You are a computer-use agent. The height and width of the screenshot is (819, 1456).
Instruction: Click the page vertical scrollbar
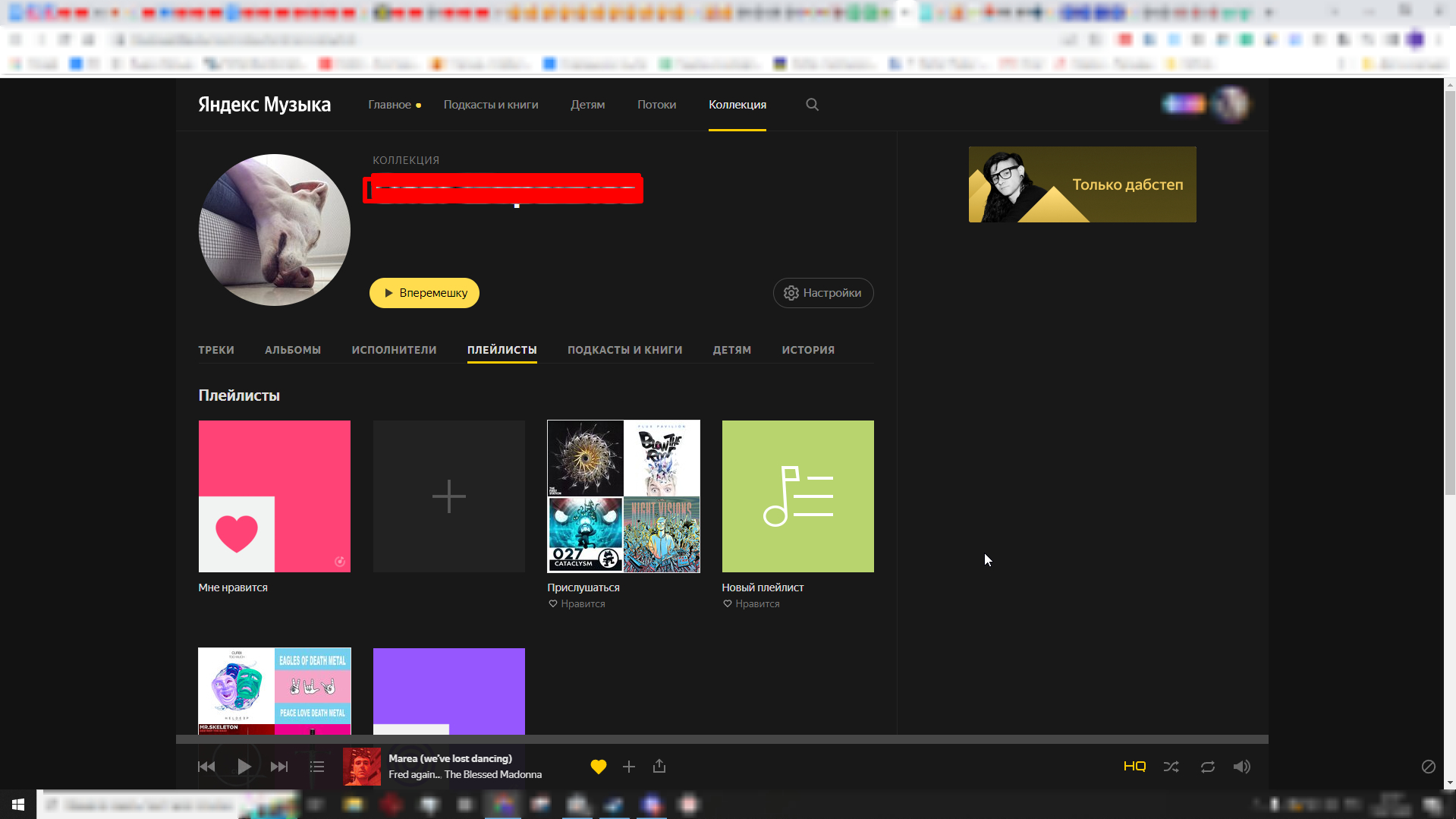coord(1450,292)
